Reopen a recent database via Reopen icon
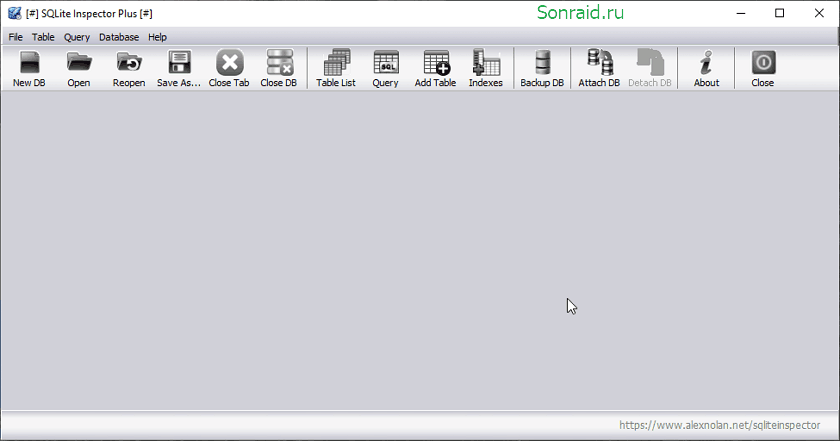This screenshot has height=441, width=840. [x=129, y=68]
